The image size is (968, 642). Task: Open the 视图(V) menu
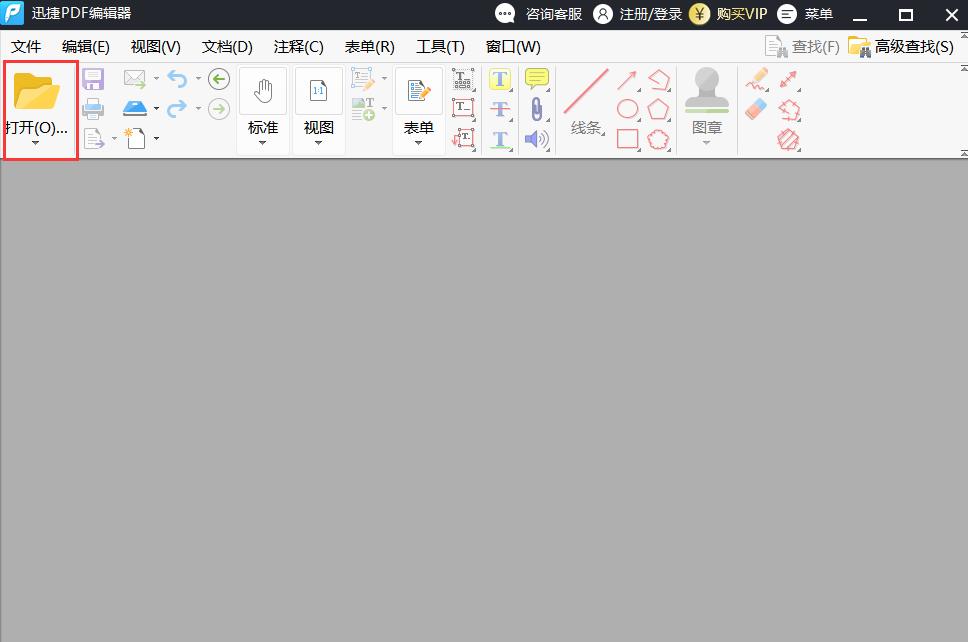[156, 47]
